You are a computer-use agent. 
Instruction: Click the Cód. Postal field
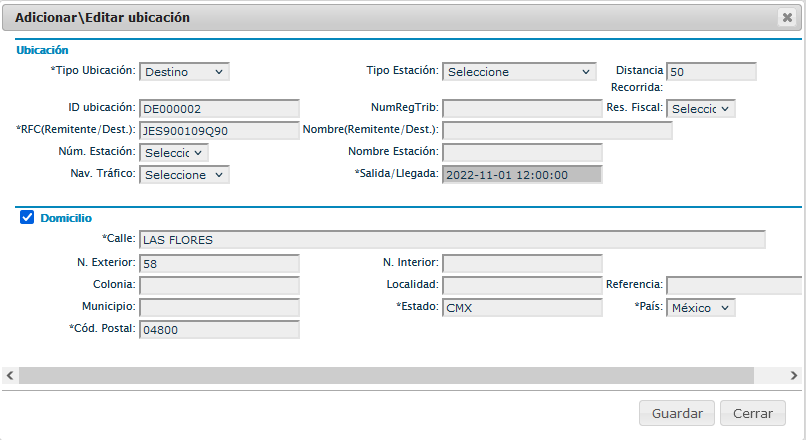(219, 329)
